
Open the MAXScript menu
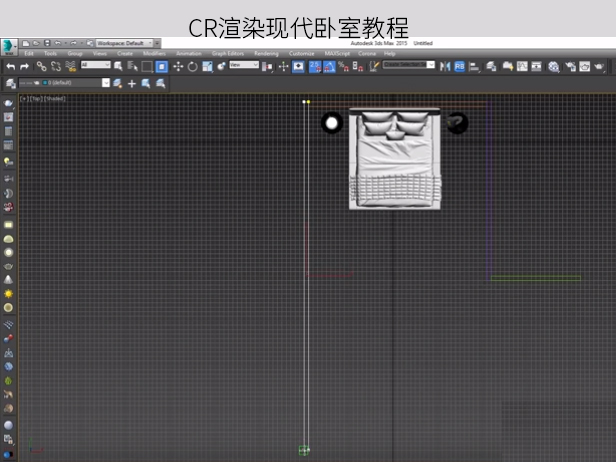[x=337, y=53]
